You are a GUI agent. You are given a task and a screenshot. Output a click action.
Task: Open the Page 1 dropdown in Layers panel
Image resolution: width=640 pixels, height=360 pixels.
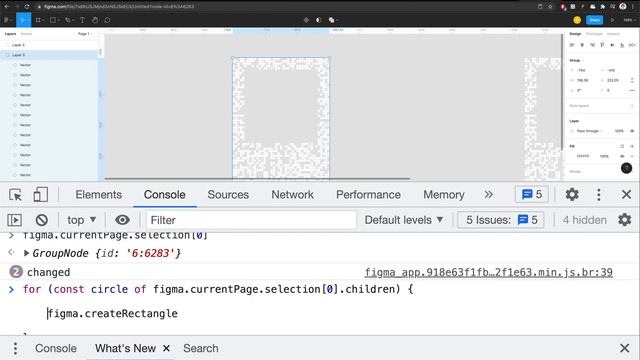point(85,34)
